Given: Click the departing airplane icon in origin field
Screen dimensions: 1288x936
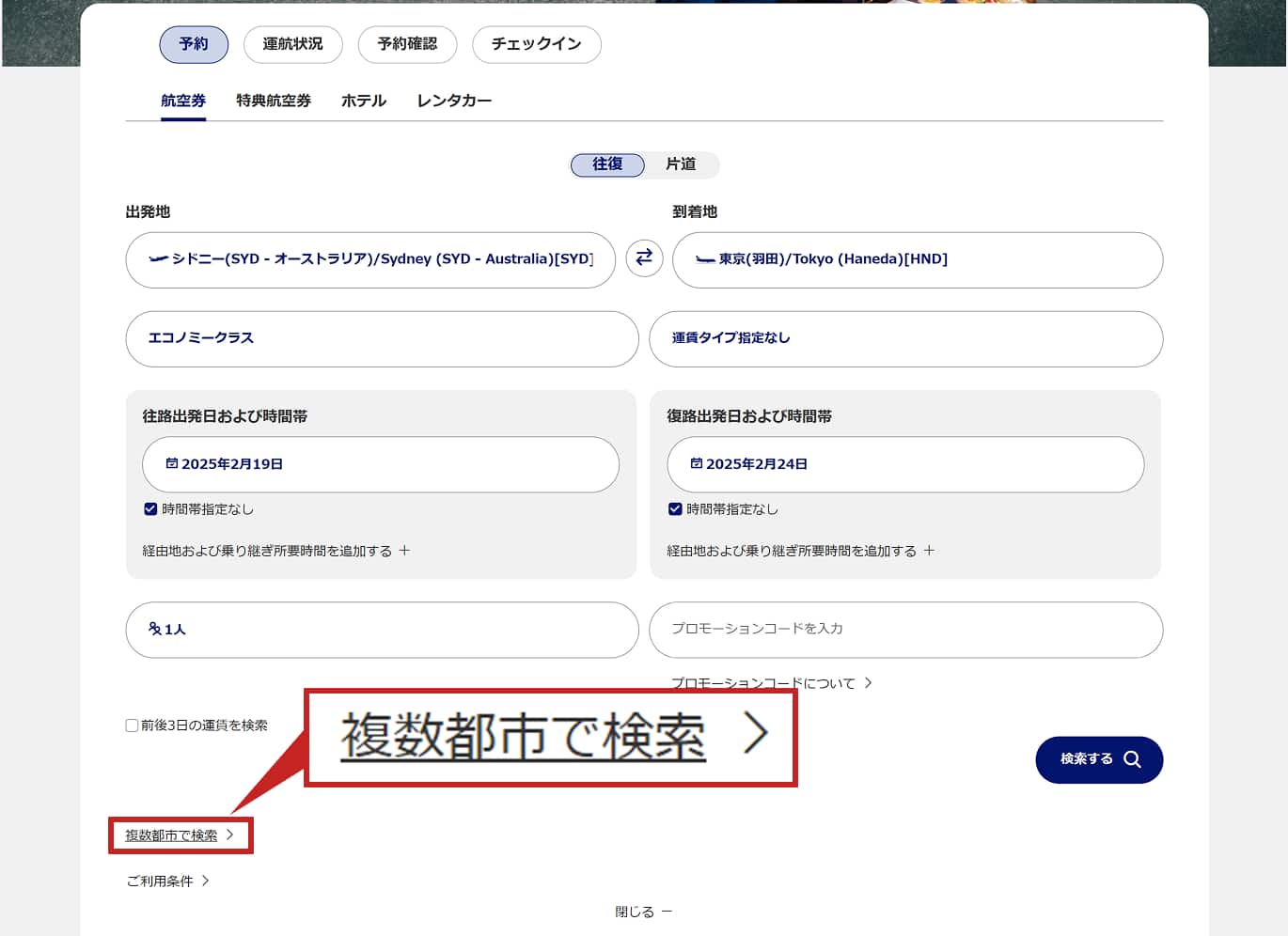Looking at the screenshot, I should [x=158, y=258].
